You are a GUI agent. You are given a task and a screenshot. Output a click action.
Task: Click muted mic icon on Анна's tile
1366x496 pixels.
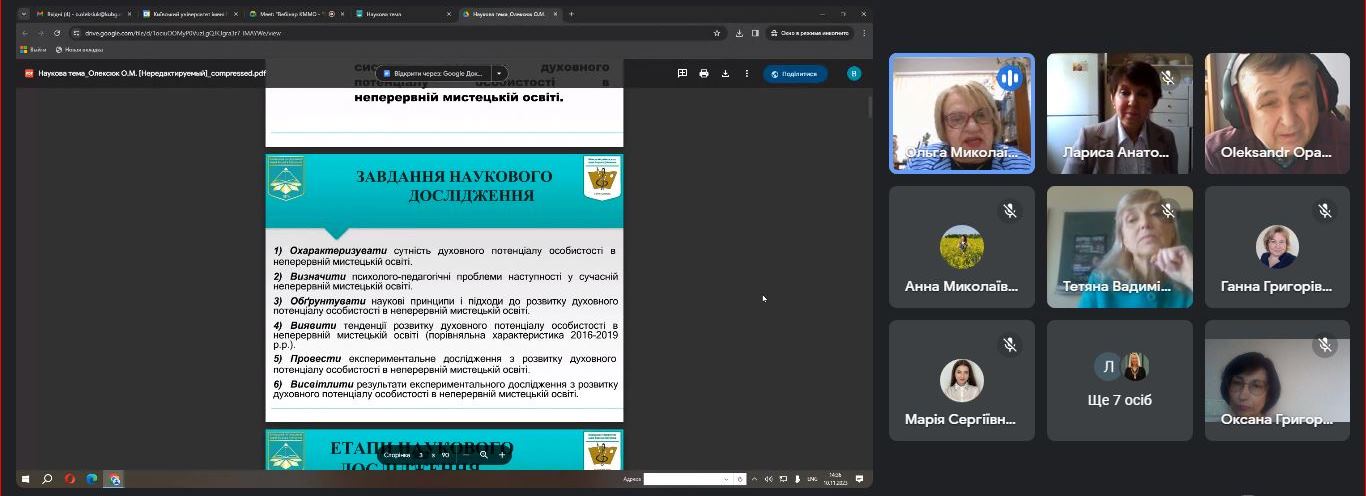1010,211
